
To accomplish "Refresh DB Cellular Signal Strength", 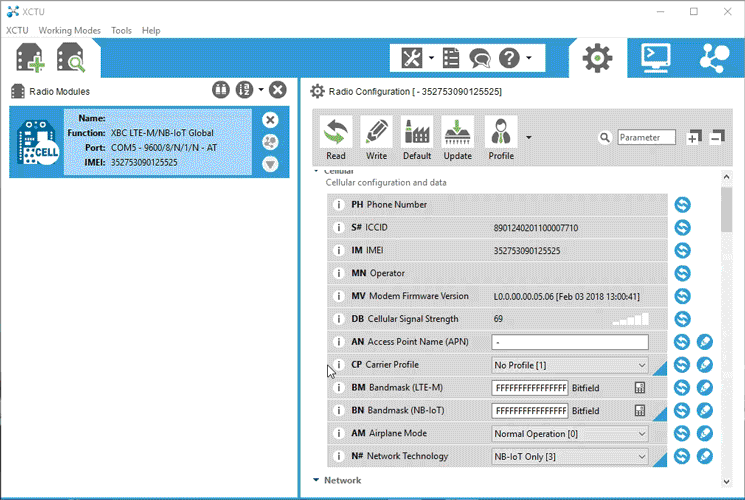I will tap(682, 319).
